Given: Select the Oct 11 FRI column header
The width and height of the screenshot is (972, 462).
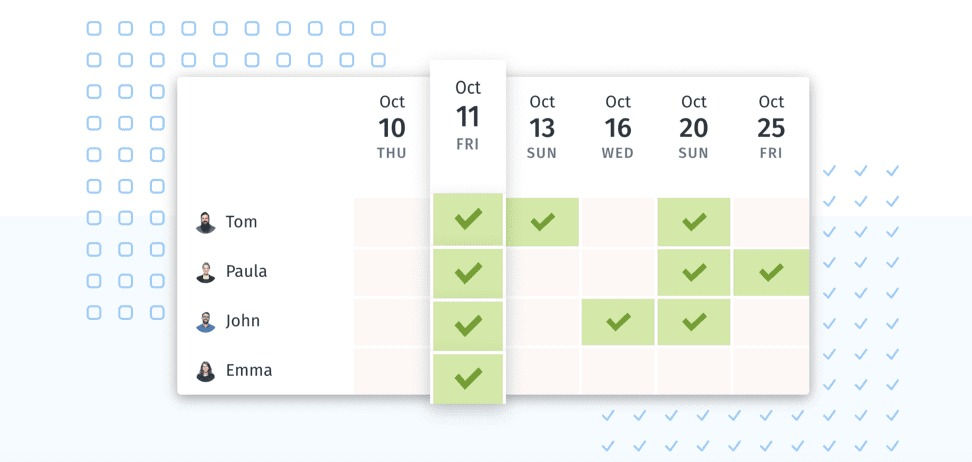Looking at the screenshot, I should tap(468, 116).
